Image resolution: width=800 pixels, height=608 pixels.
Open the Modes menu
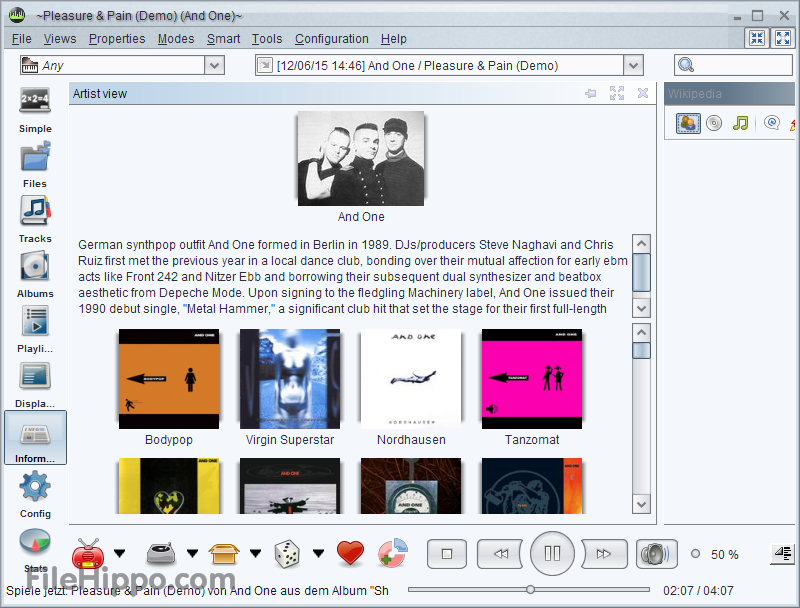tap(176, 39)
